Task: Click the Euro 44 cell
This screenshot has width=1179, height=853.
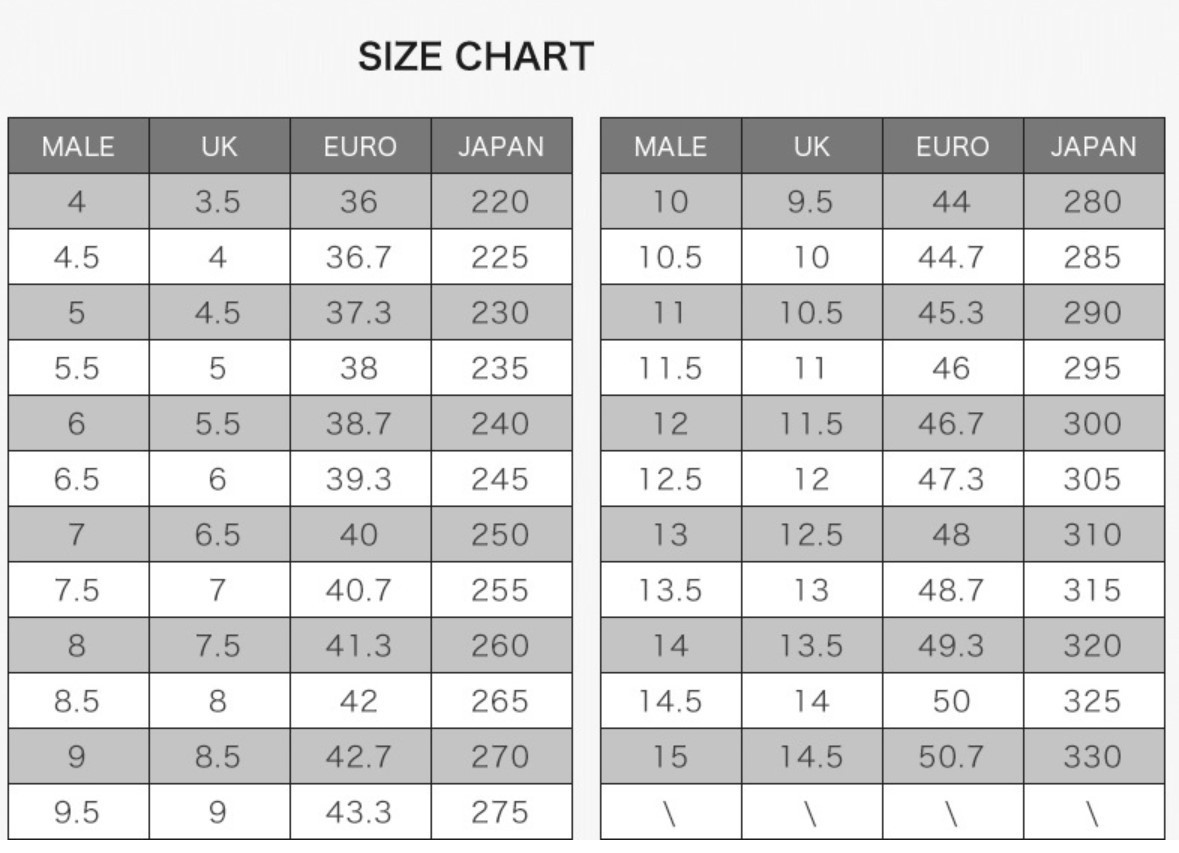Action: click(x=952, y=203)
